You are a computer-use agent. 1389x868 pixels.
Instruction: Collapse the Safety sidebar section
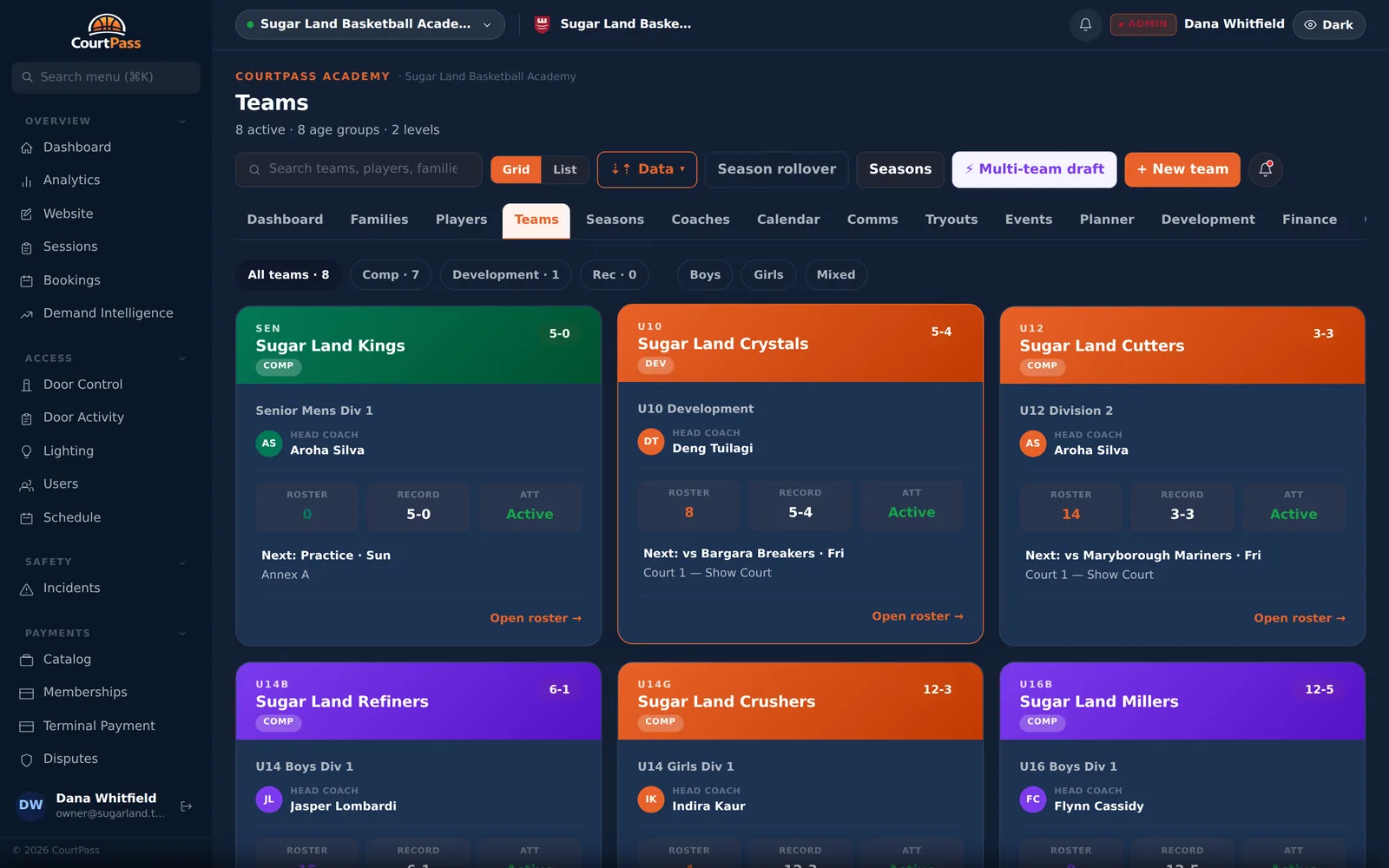(x=182, y=562)
